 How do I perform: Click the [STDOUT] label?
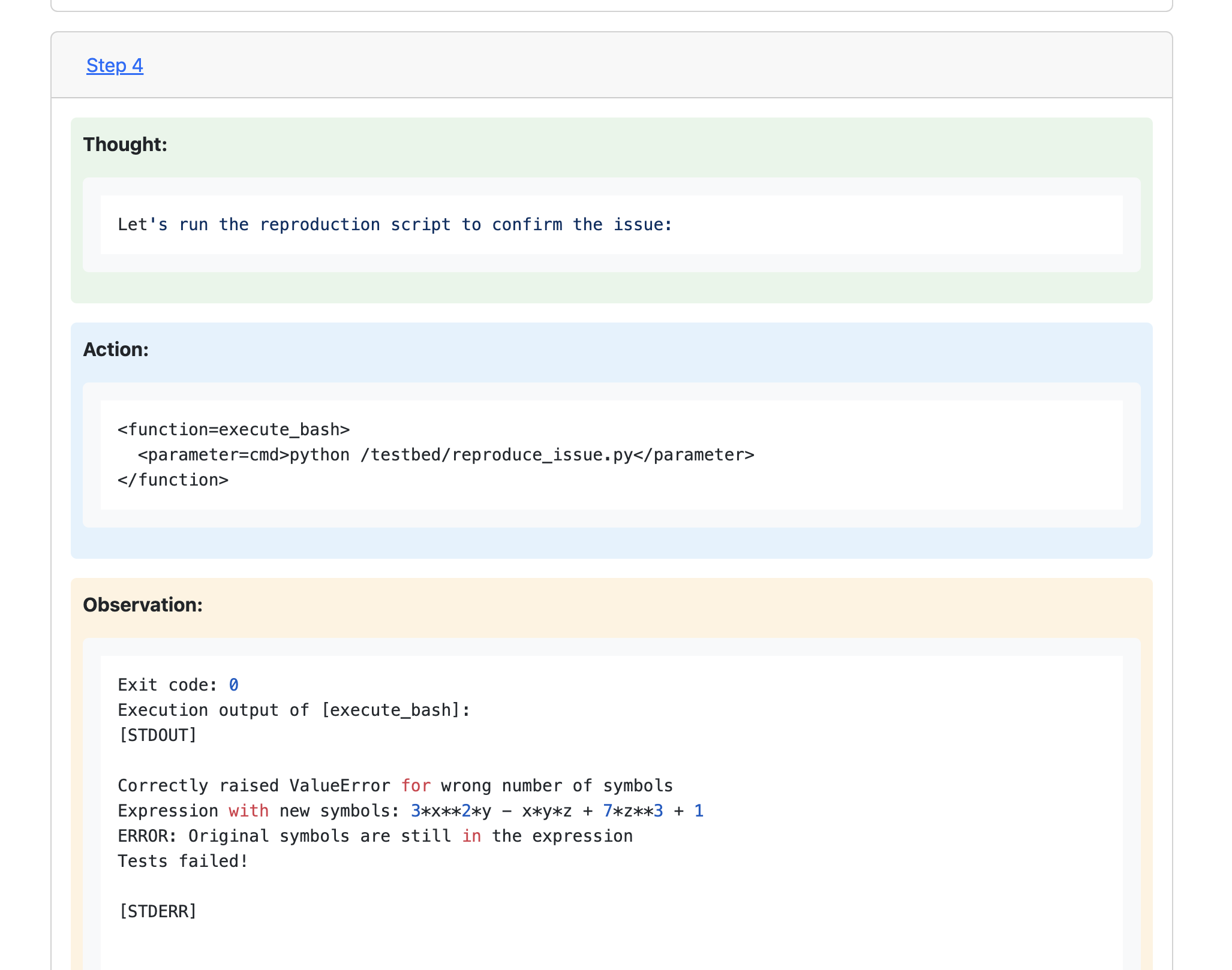pyautogui.click(x=158, y=736)
